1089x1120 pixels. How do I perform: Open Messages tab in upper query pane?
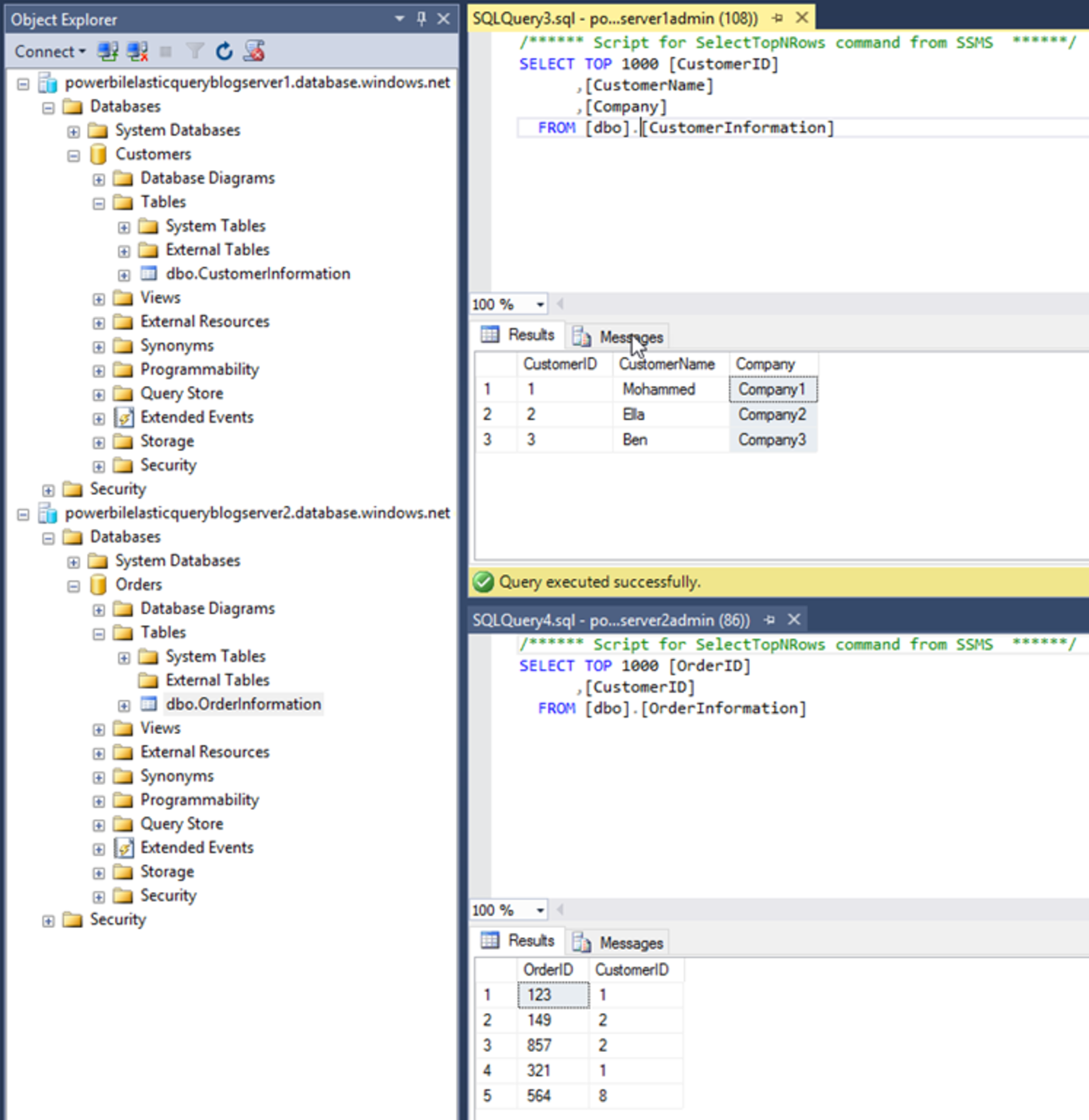(x=619, y=336)
